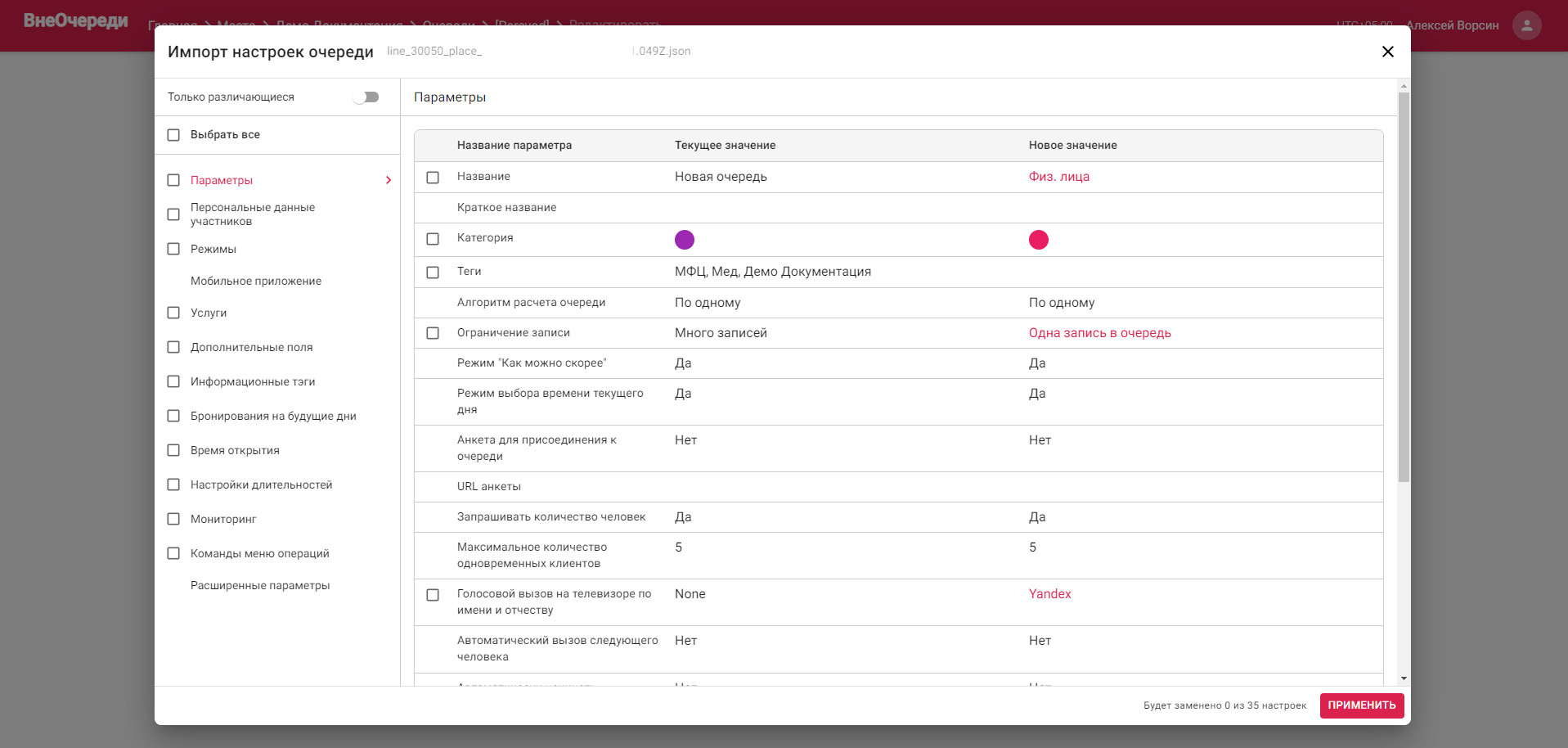Click the scrollbar down arrow
Screen dimensions: 1568x748
point(1404,678)
